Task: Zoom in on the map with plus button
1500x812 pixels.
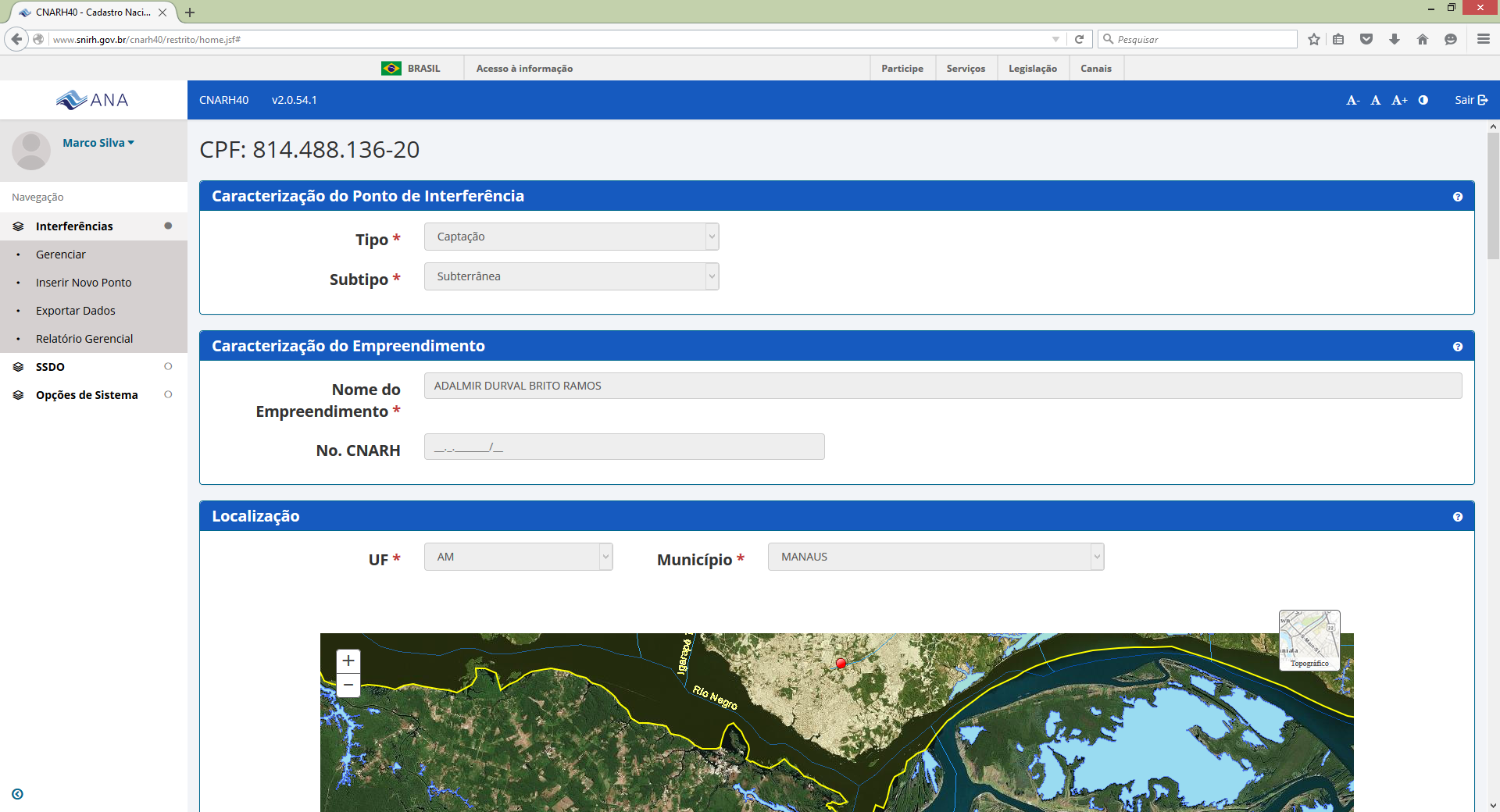Action: tap(348, 661)
